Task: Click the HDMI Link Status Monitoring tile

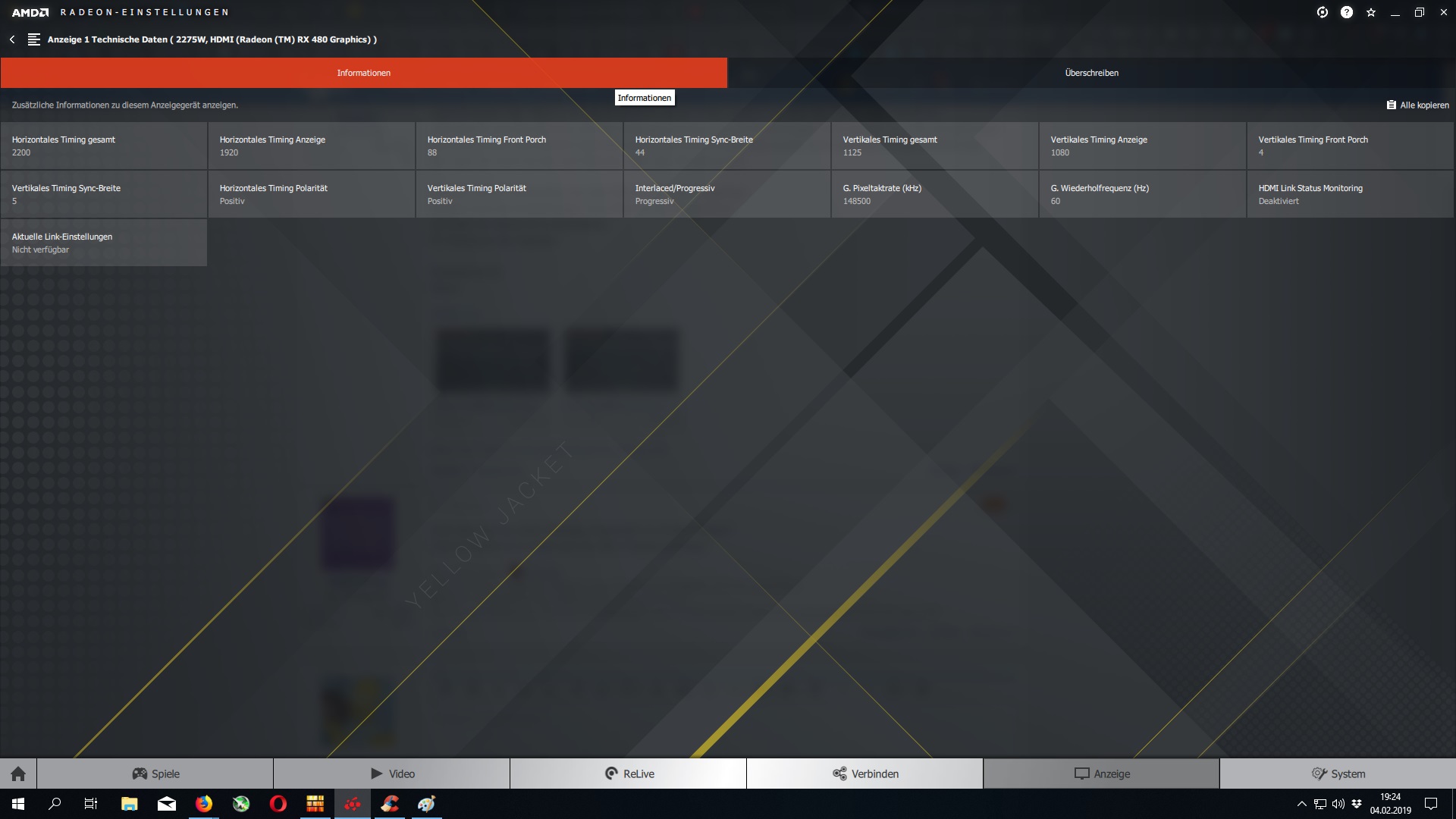Action: tap(1350, 194)
